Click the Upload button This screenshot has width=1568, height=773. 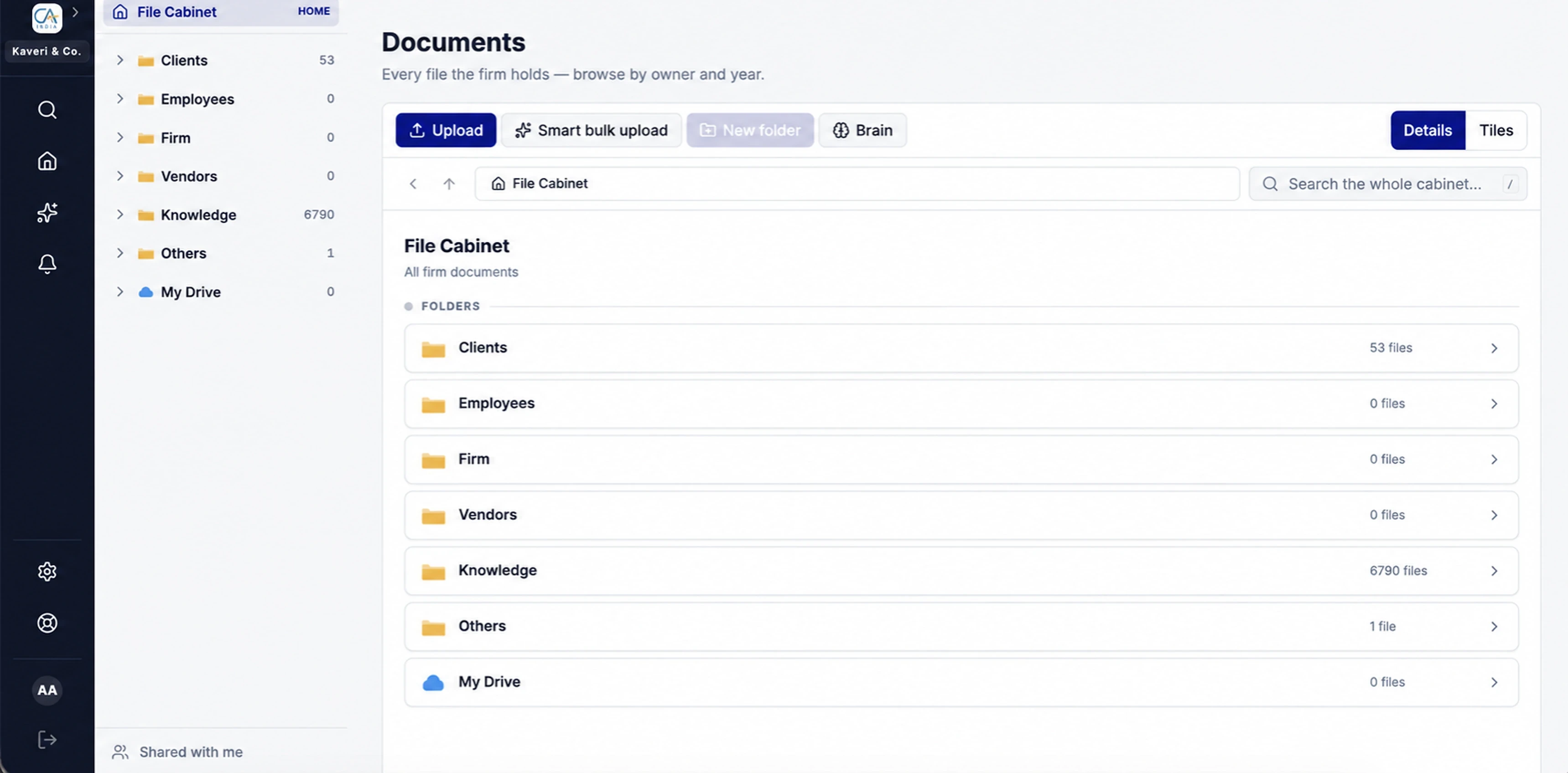(x=446, y=130)
